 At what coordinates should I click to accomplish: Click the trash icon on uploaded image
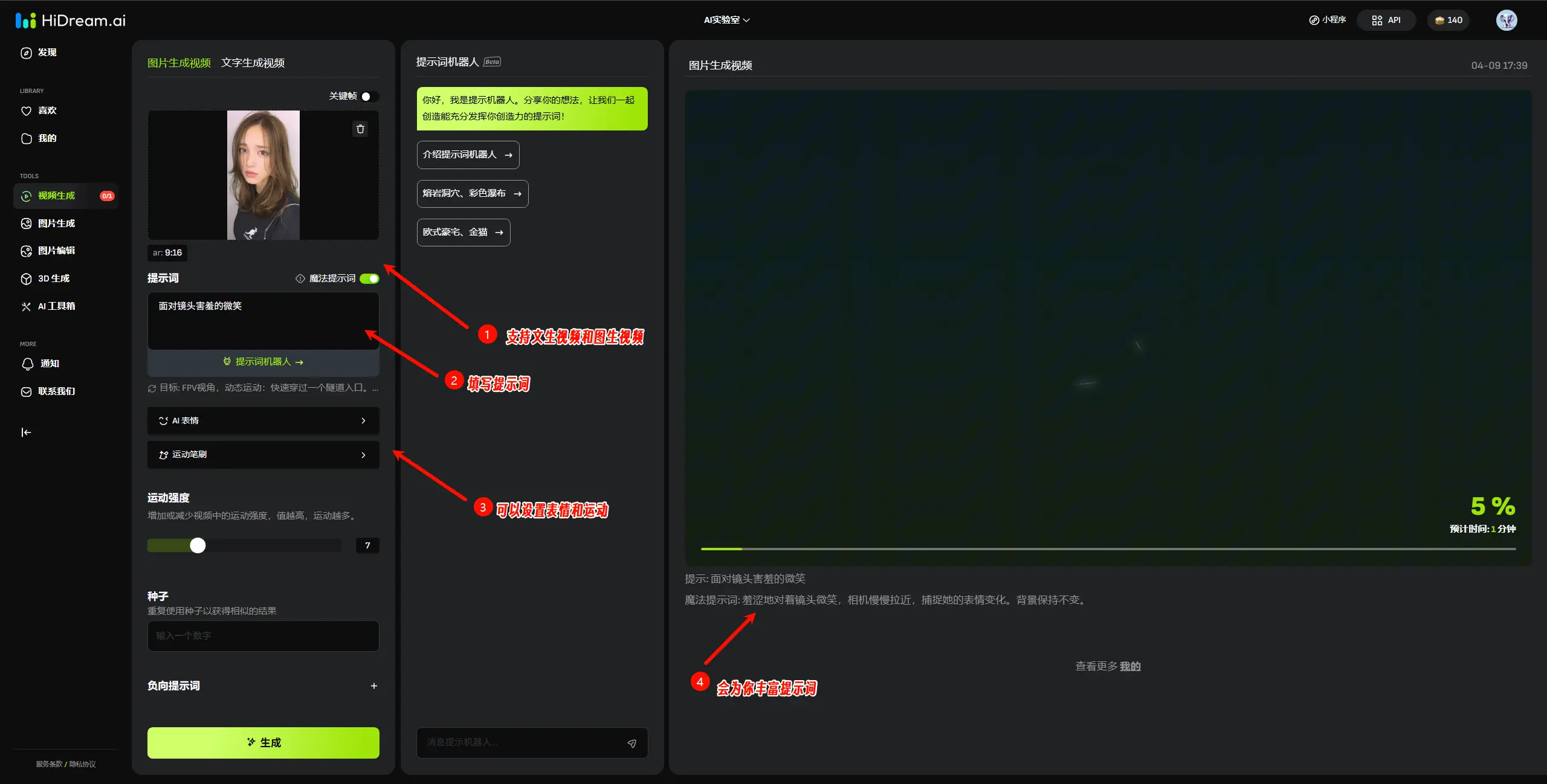coord(360,129)
